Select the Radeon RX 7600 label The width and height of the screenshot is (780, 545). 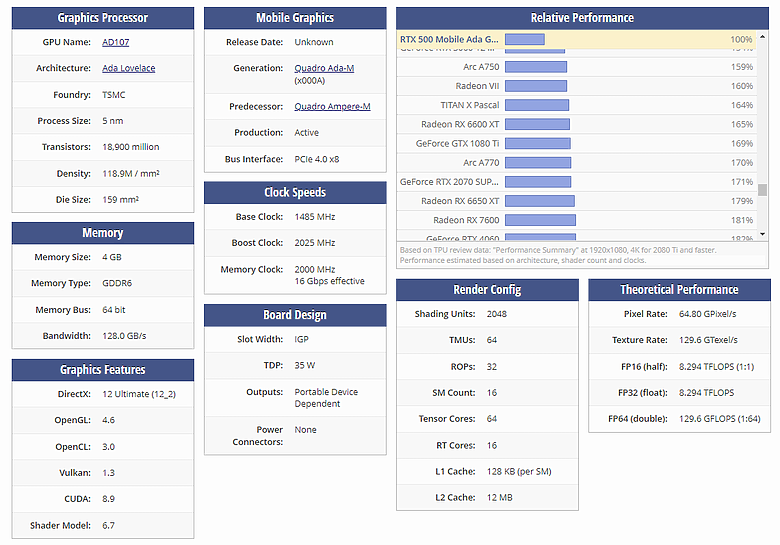coord(466,220)
